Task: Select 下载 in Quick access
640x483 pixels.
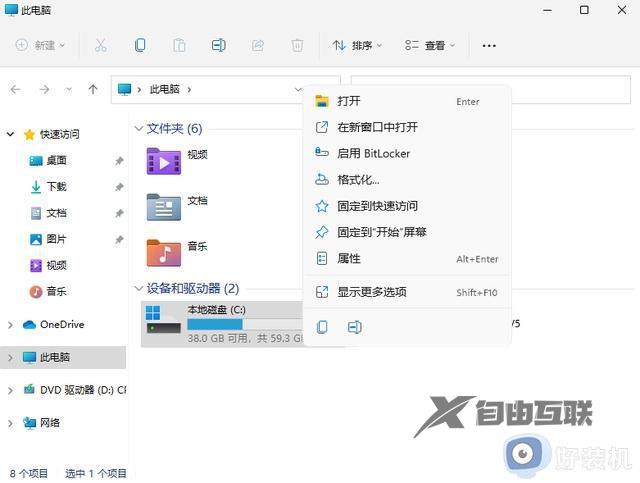Action: click(x=56, y=187)
